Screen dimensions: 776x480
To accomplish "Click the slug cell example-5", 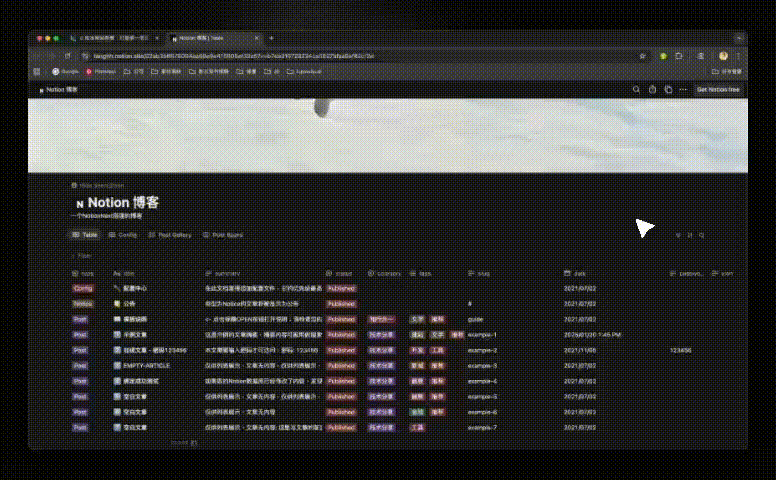I will coord(482,397).
